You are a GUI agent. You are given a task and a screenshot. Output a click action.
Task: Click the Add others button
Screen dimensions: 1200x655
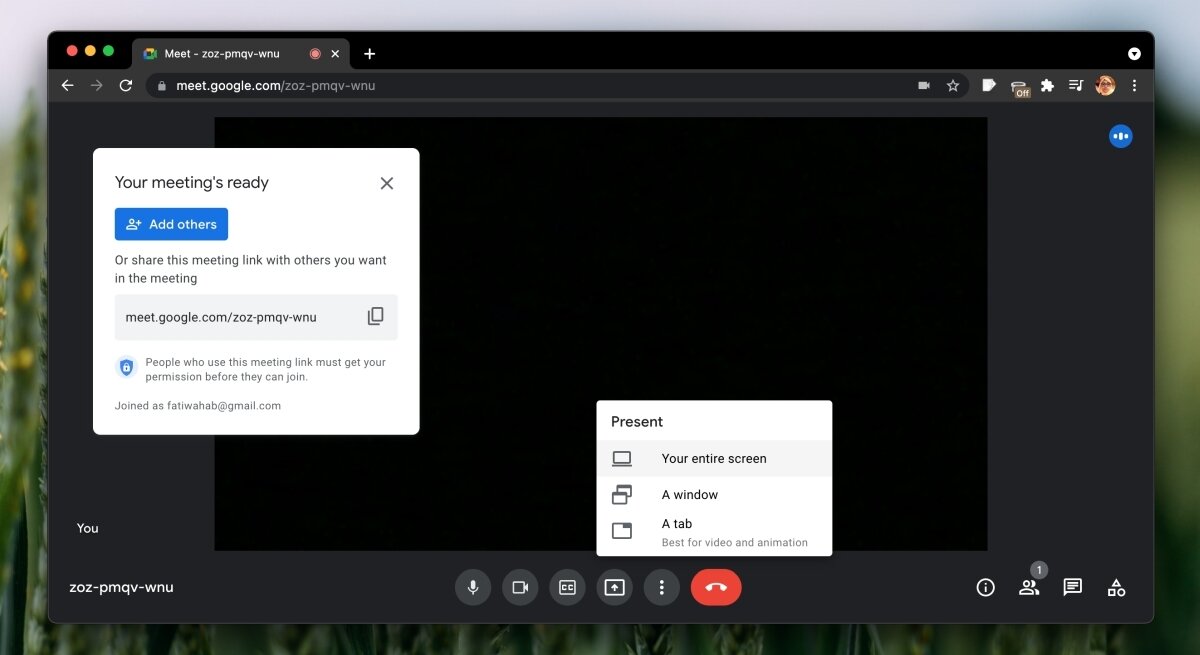tap(171, 224)
